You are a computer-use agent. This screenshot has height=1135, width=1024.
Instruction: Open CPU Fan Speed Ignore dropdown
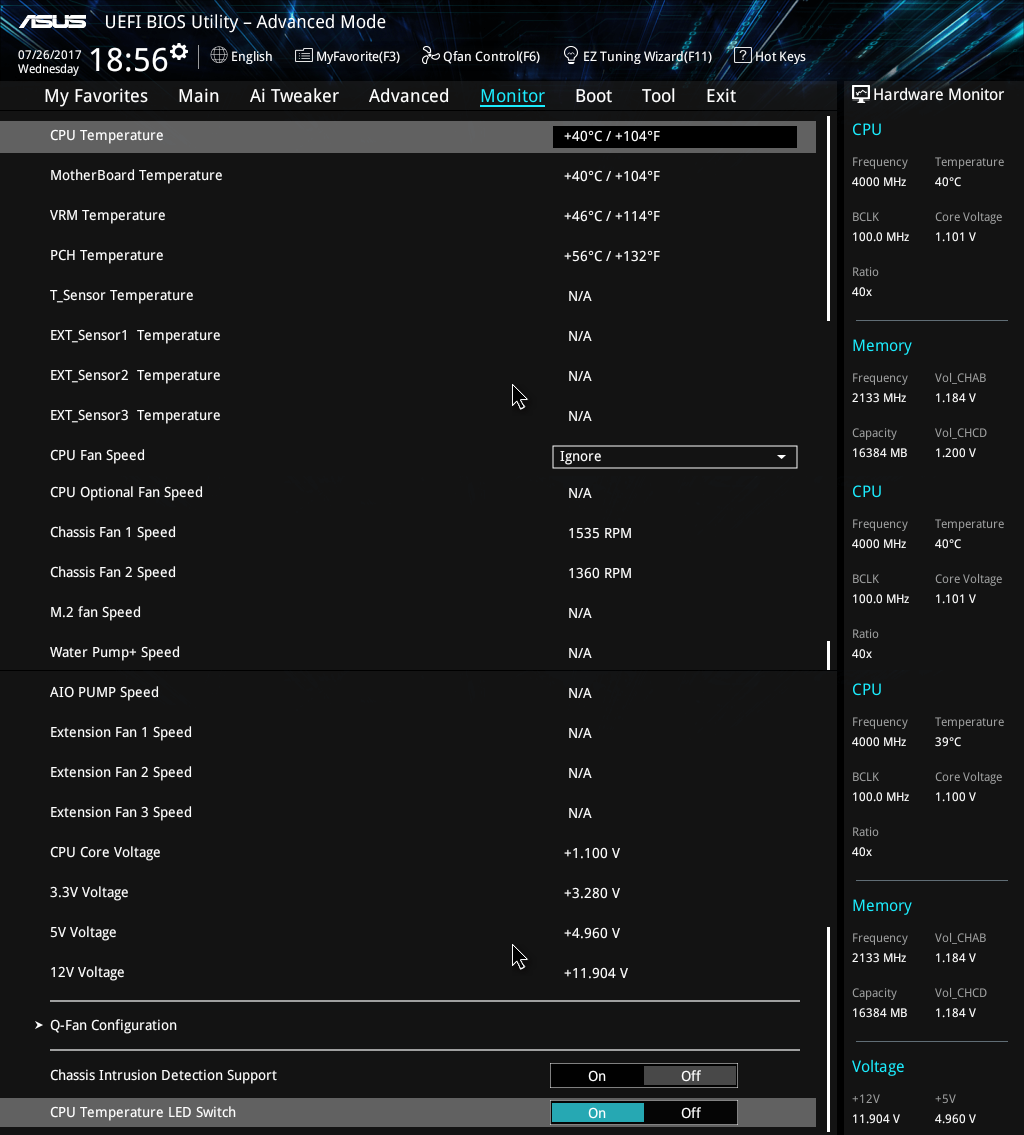(x=674, y=457)
